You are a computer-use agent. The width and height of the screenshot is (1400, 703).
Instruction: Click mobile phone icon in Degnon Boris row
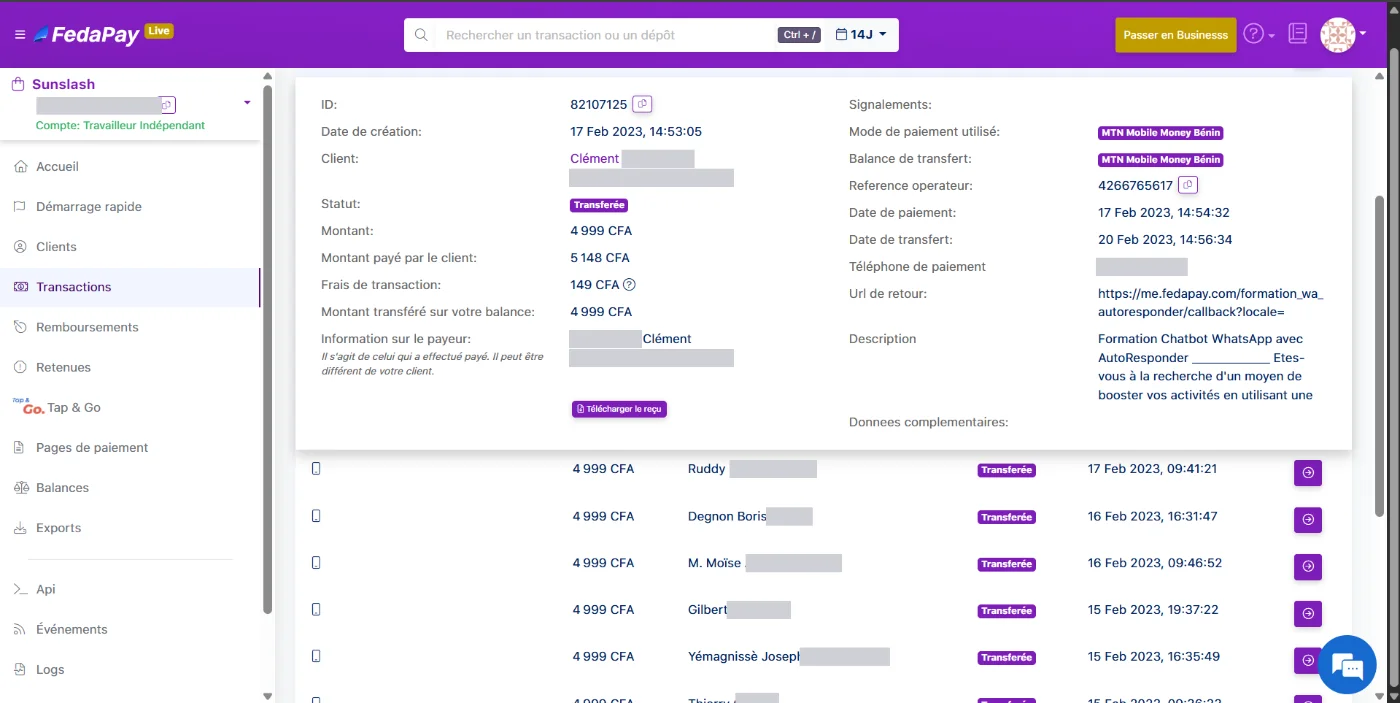point(317,516)
